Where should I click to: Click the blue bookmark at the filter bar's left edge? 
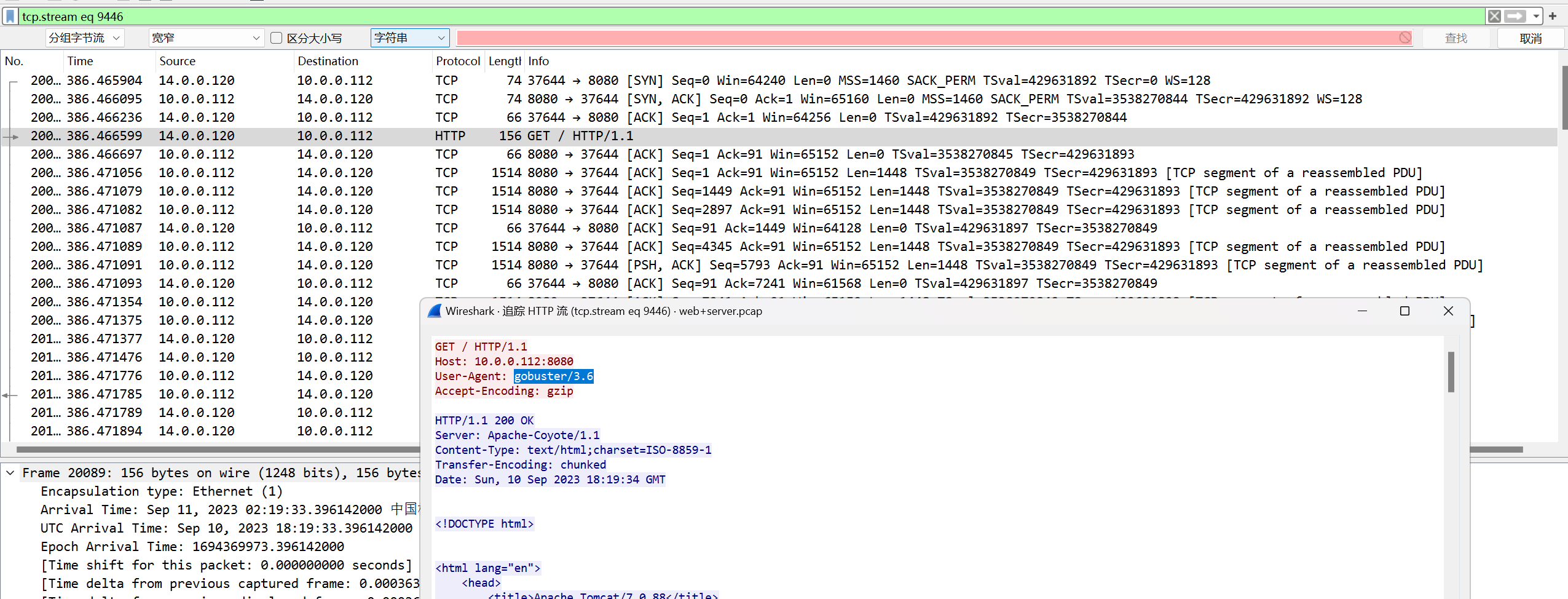[10, 17]
